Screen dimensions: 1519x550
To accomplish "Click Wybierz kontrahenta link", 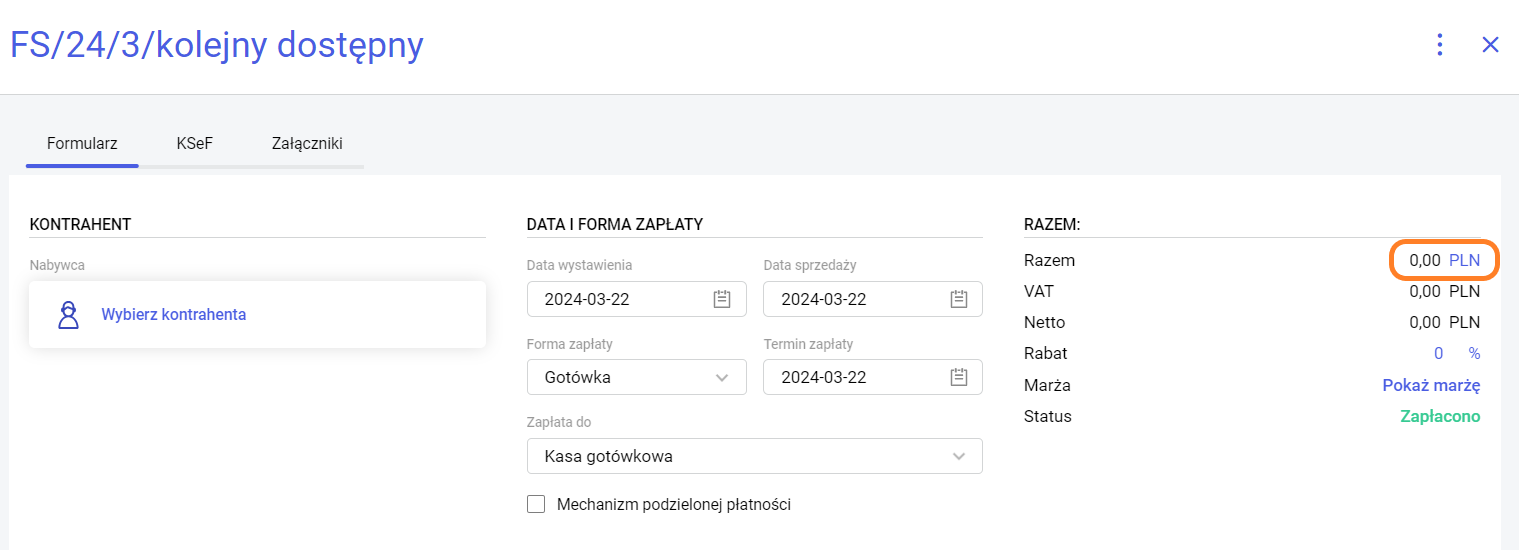I will coord(174,315).
